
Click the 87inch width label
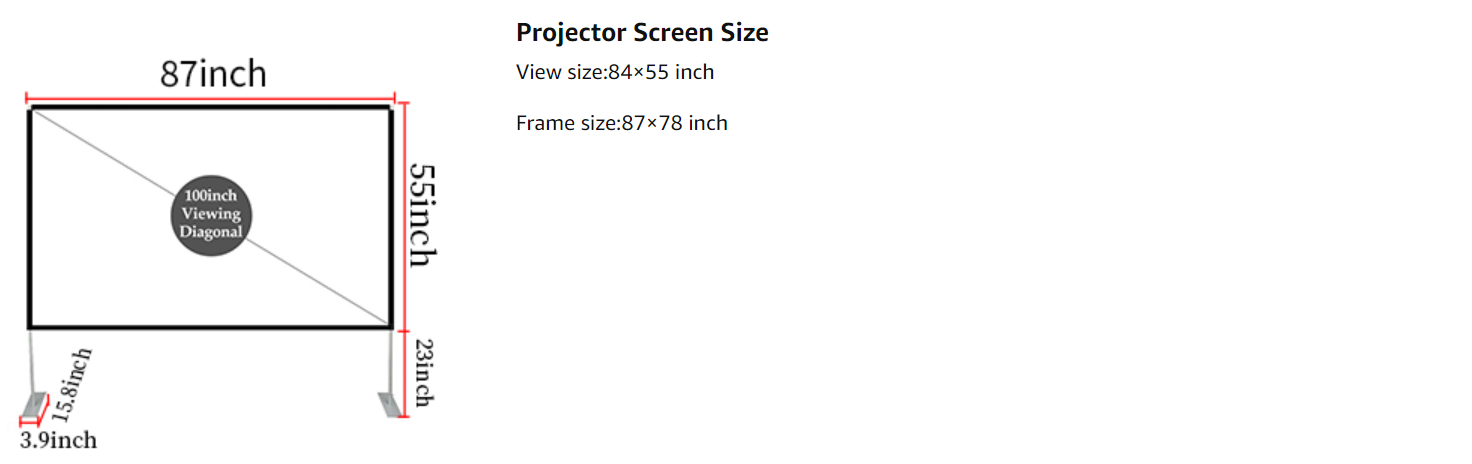click(x=214, y=74)
